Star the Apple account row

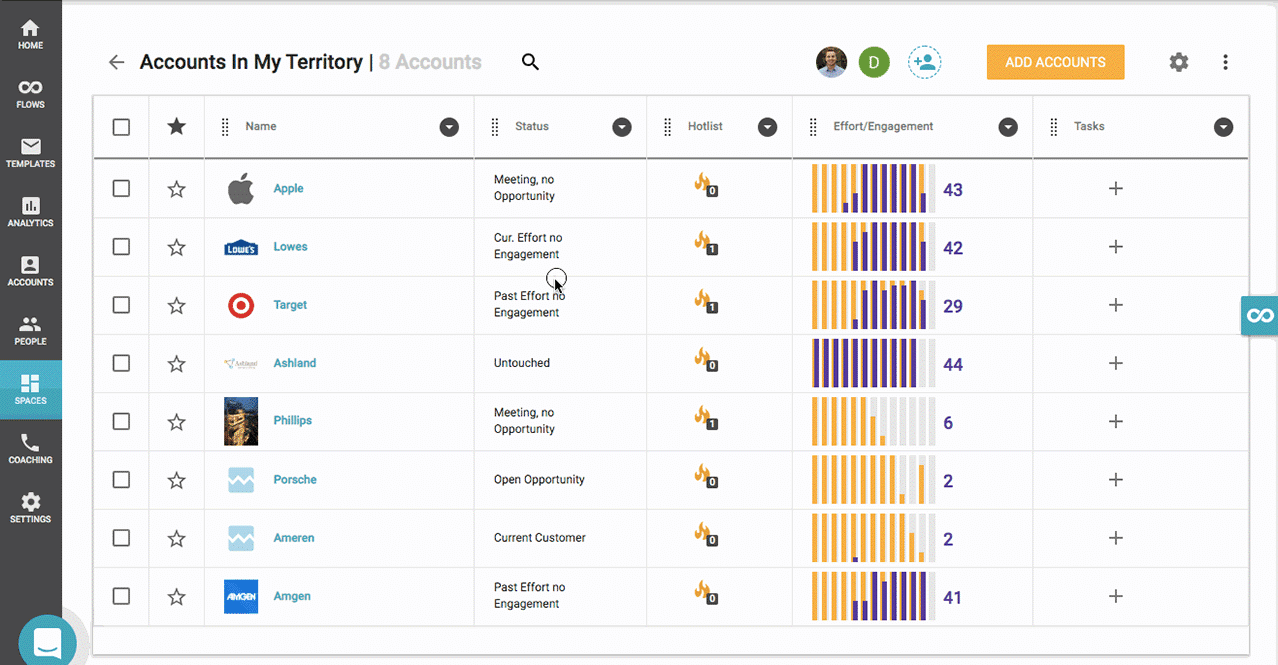point(177,189)
